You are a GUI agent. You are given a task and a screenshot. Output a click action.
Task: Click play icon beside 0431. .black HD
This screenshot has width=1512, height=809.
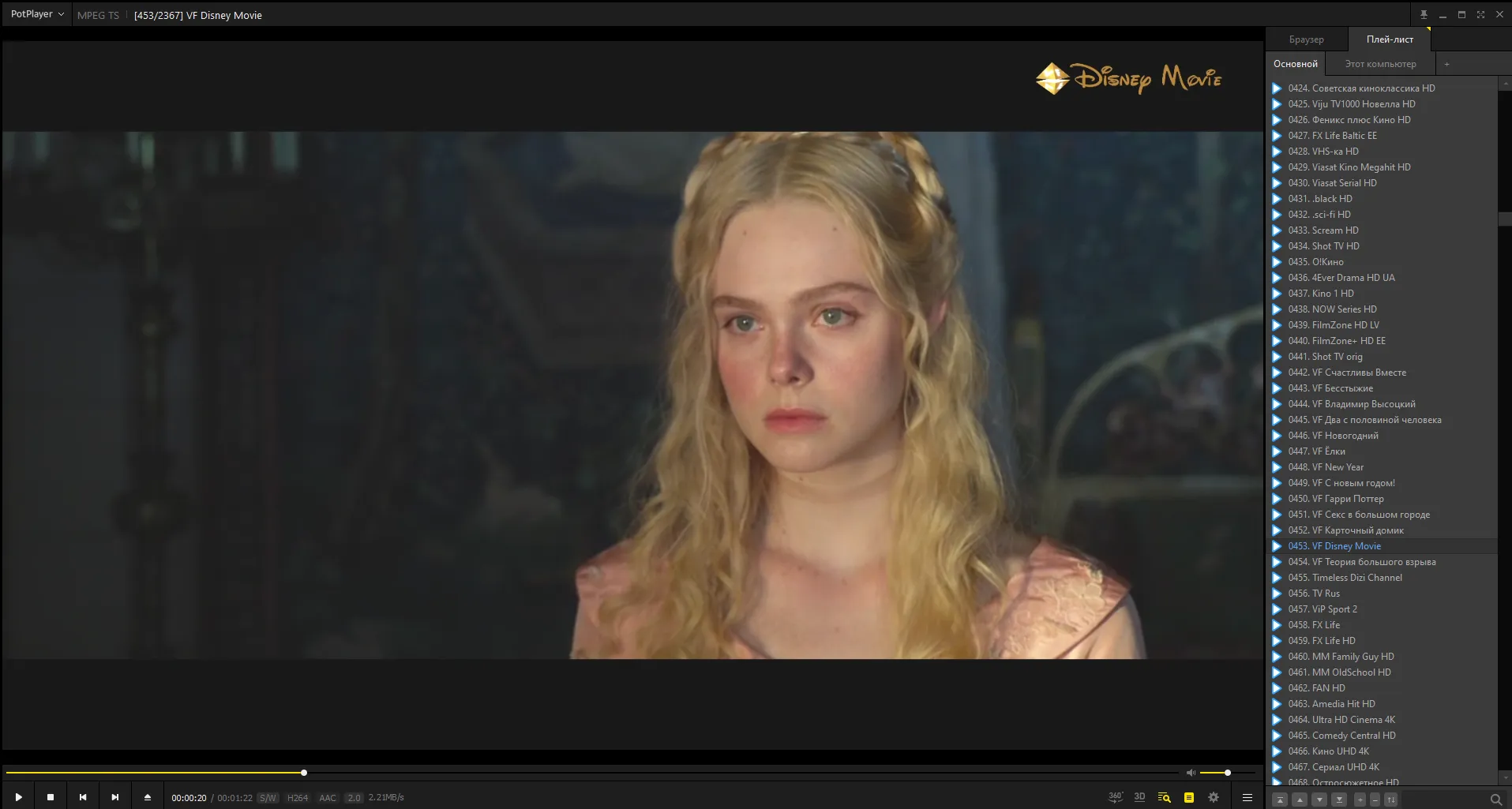(x=1277, y=199)
